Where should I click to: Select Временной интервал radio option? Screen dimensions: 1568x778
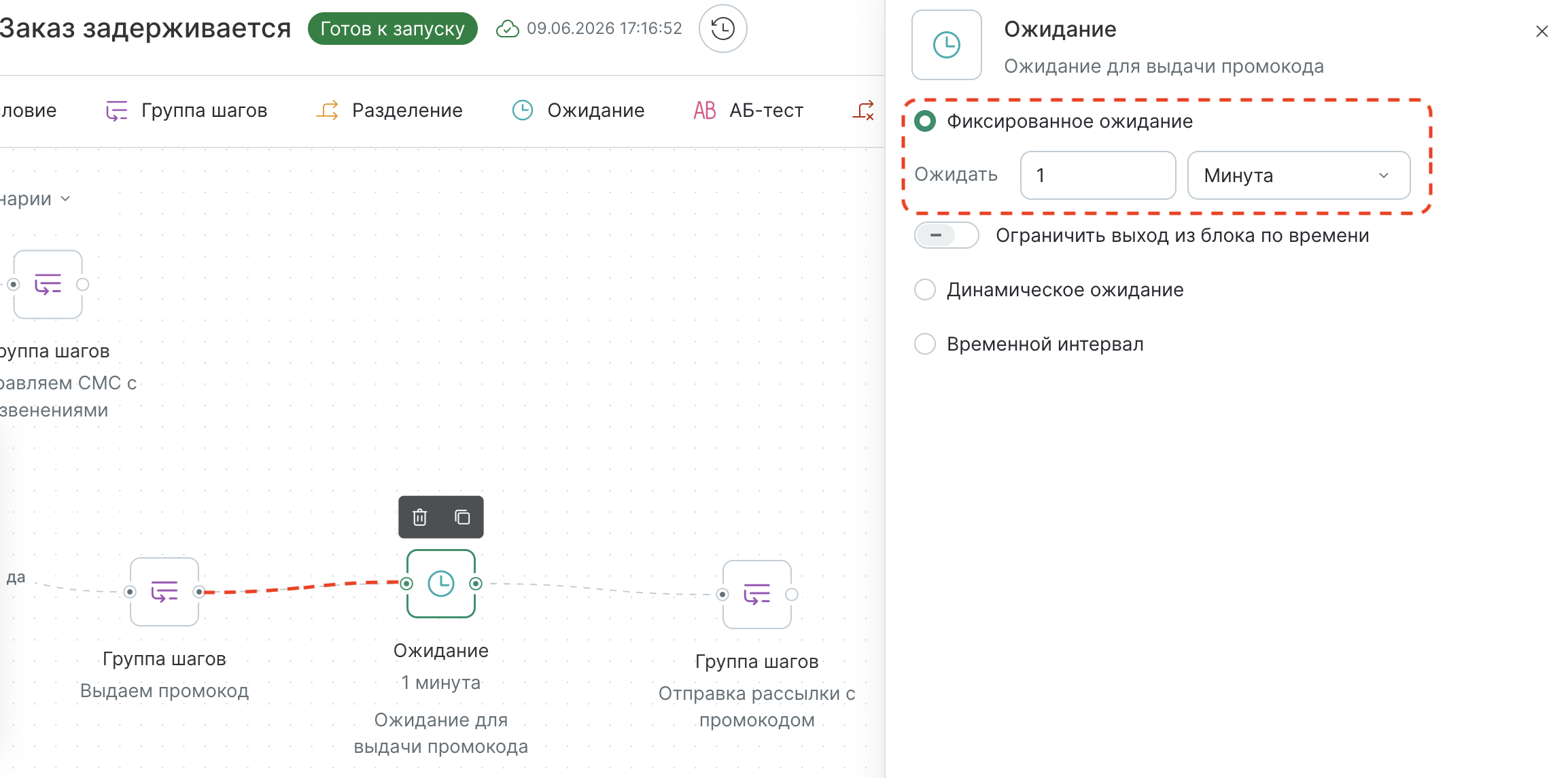coord(925,344)
